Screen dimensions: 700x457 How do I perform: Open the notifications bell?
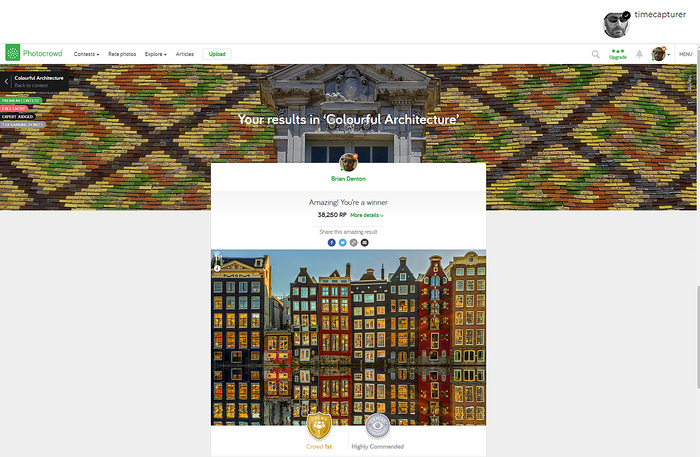[x=639, y=54]
